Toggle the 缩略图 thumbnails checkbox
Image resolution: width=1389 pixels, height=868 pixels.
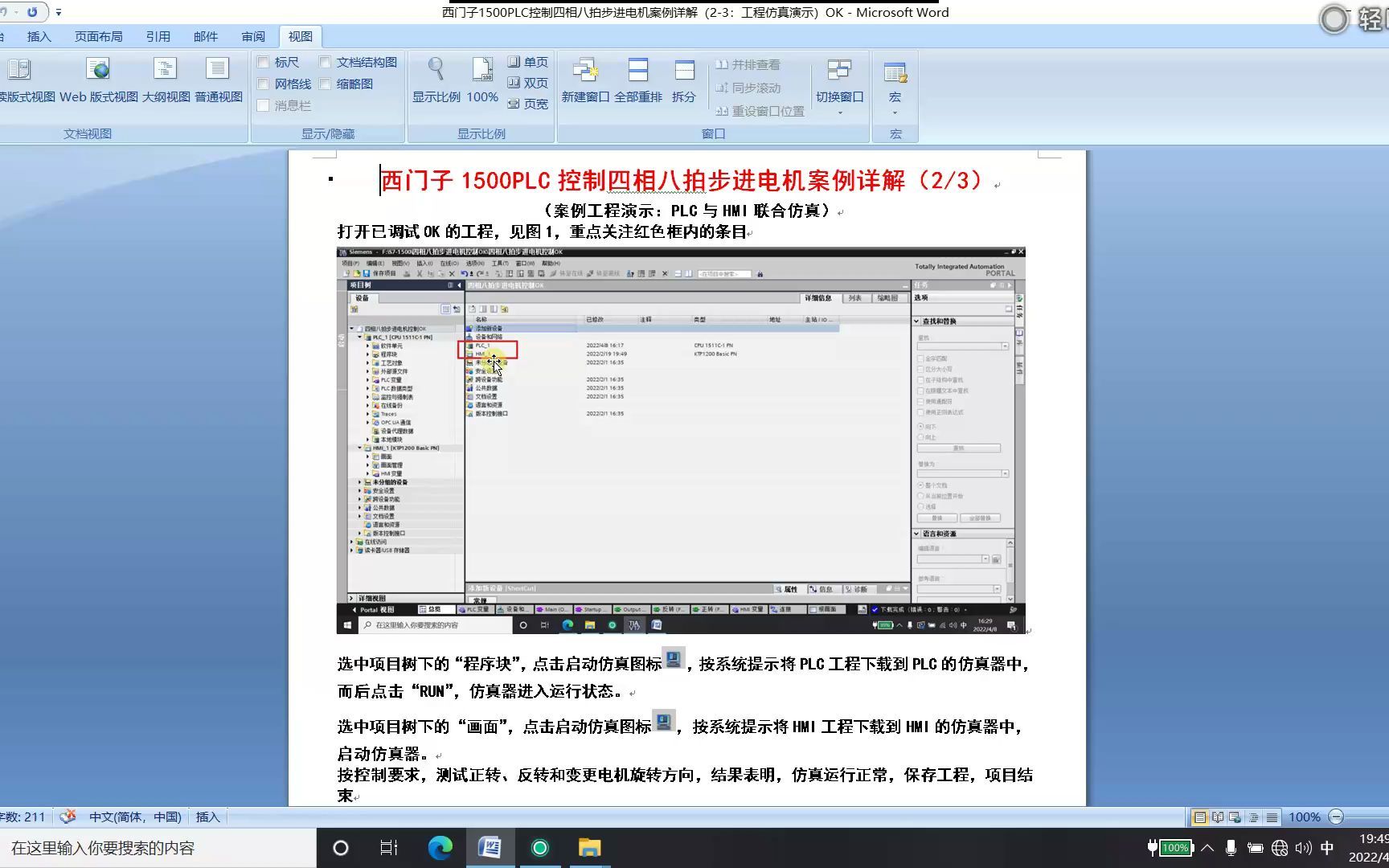[x=325, y=84]
